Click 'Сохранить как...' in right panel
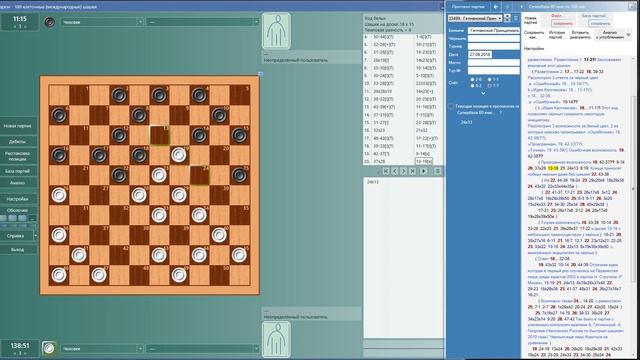Viewport: 640px width, 360px height. [x=534, y=35]
